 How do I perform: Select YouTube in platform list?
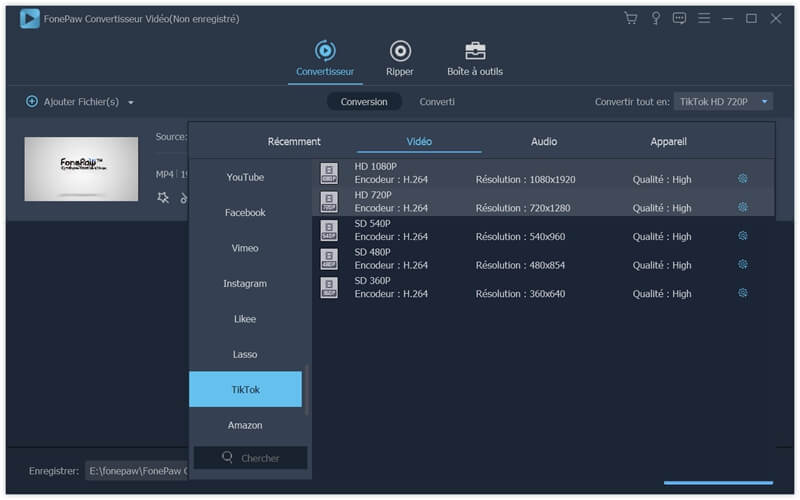(245, 177)
